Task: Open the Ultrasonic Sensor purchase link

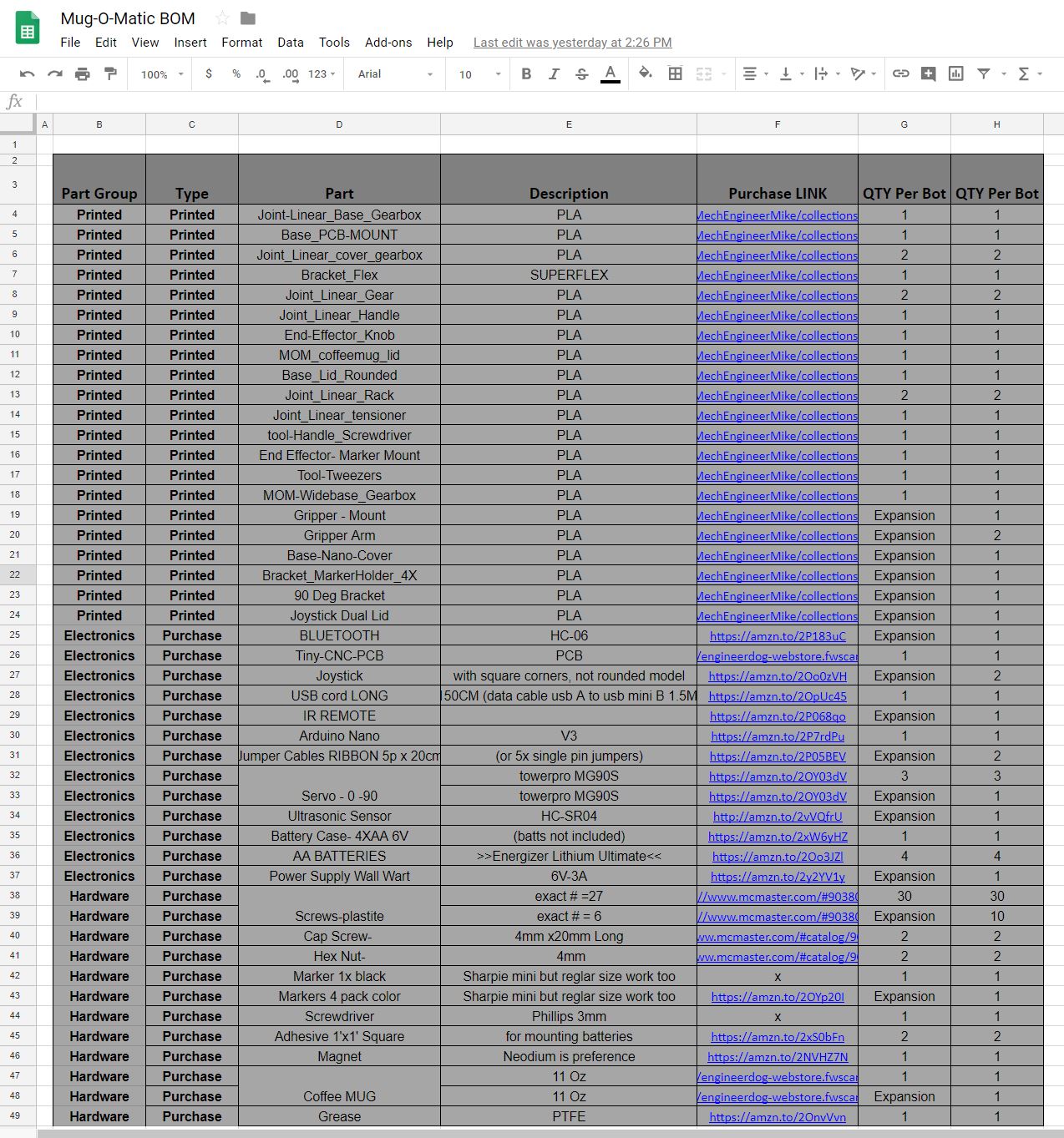Action: pos(778,817)
